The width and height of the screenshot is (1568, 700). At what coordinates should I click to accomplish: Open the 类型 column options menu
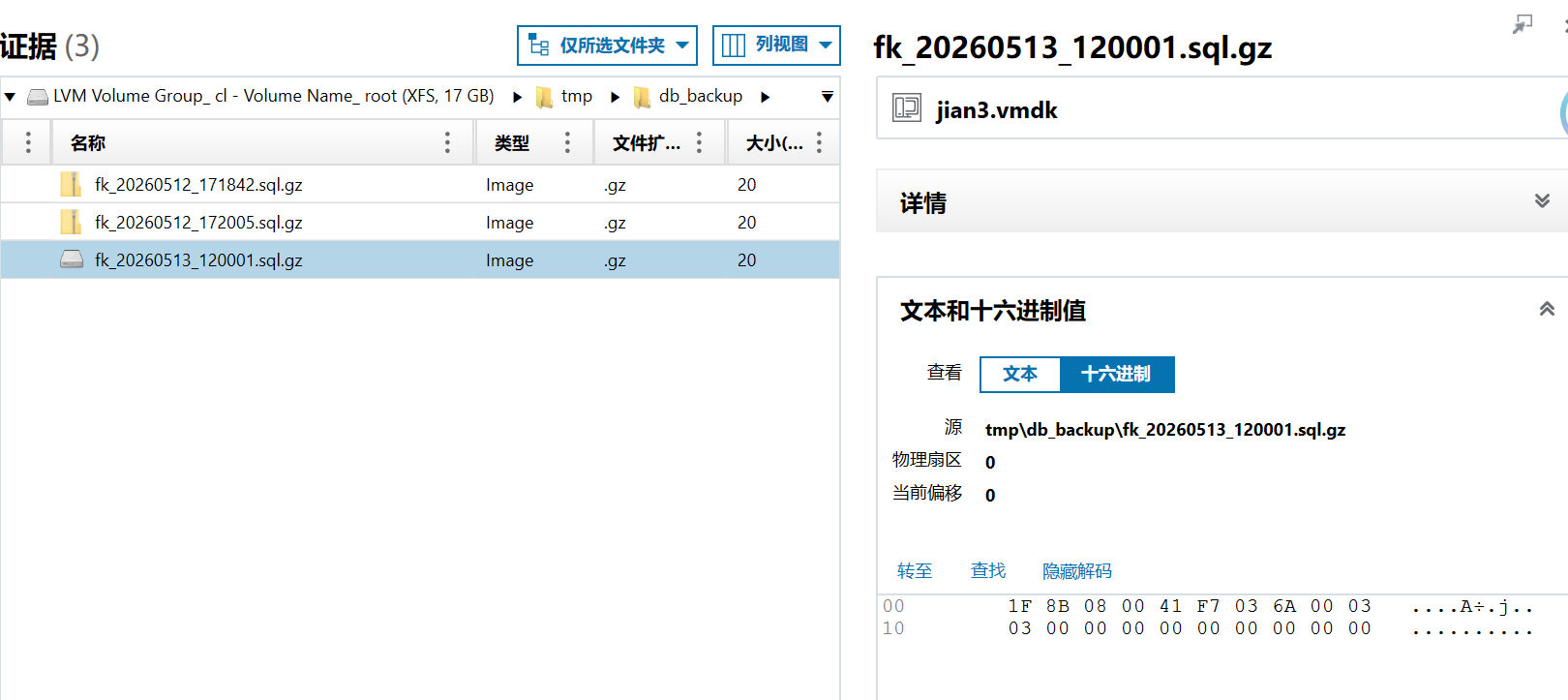[x=567, y=142]
